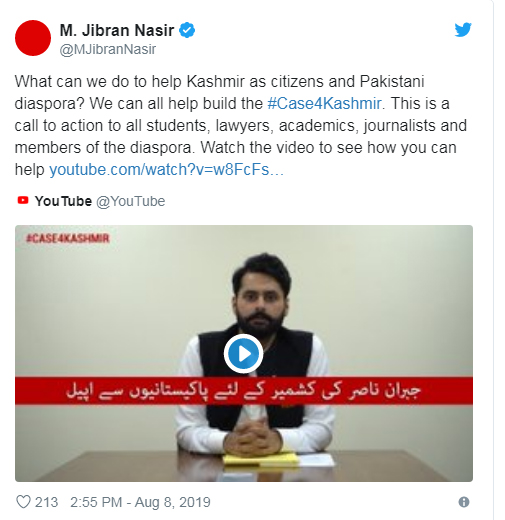Open the red profile avatar
Viewport: 505px width, 520px height.
click(x=33, y=38)
